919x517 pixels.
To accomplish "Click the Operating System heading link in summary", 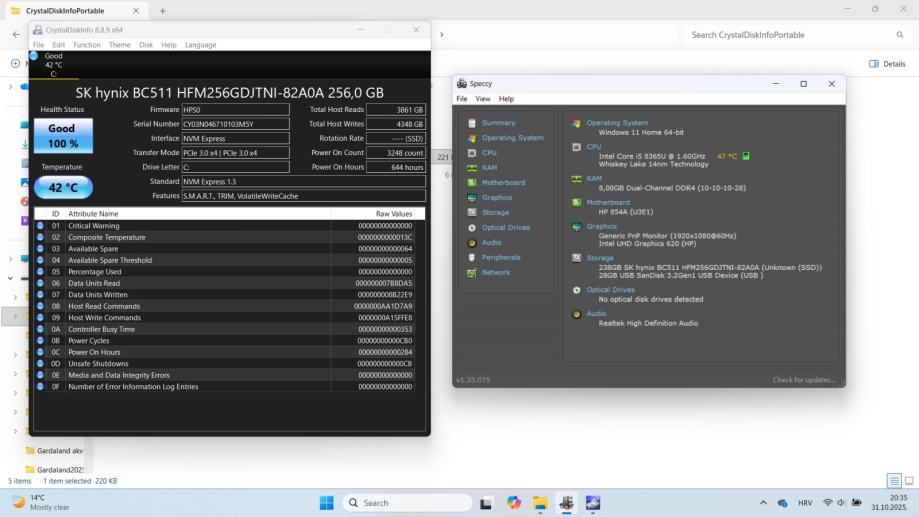I will [x=617, y=123].
